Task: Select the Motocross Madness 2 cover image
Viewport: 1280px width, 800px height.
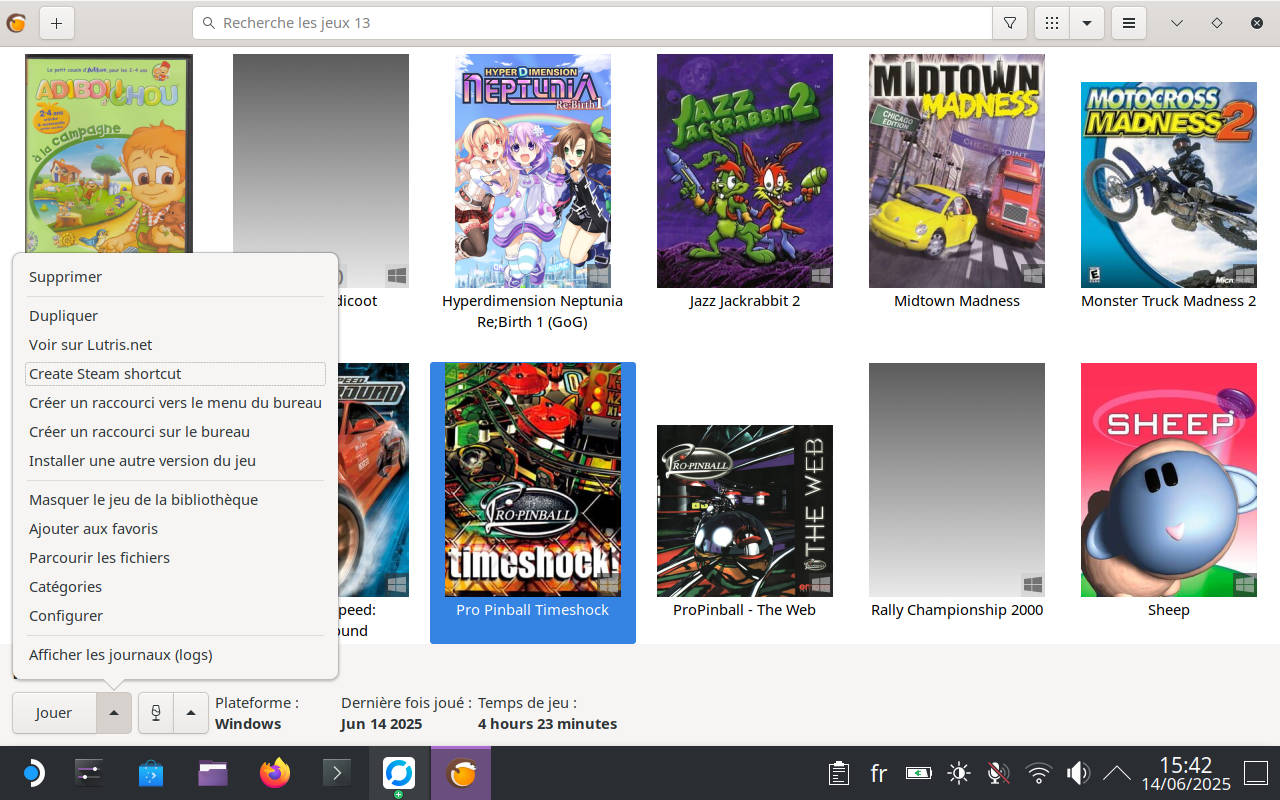Action: coord(1169,185)
